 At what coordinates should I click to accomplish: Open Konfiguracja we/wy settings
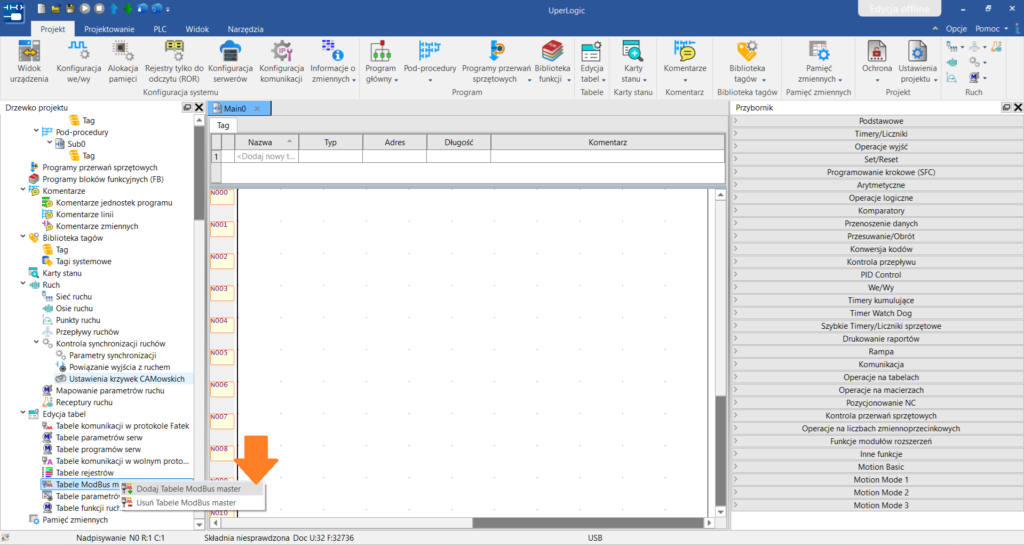tap(78, 61)
